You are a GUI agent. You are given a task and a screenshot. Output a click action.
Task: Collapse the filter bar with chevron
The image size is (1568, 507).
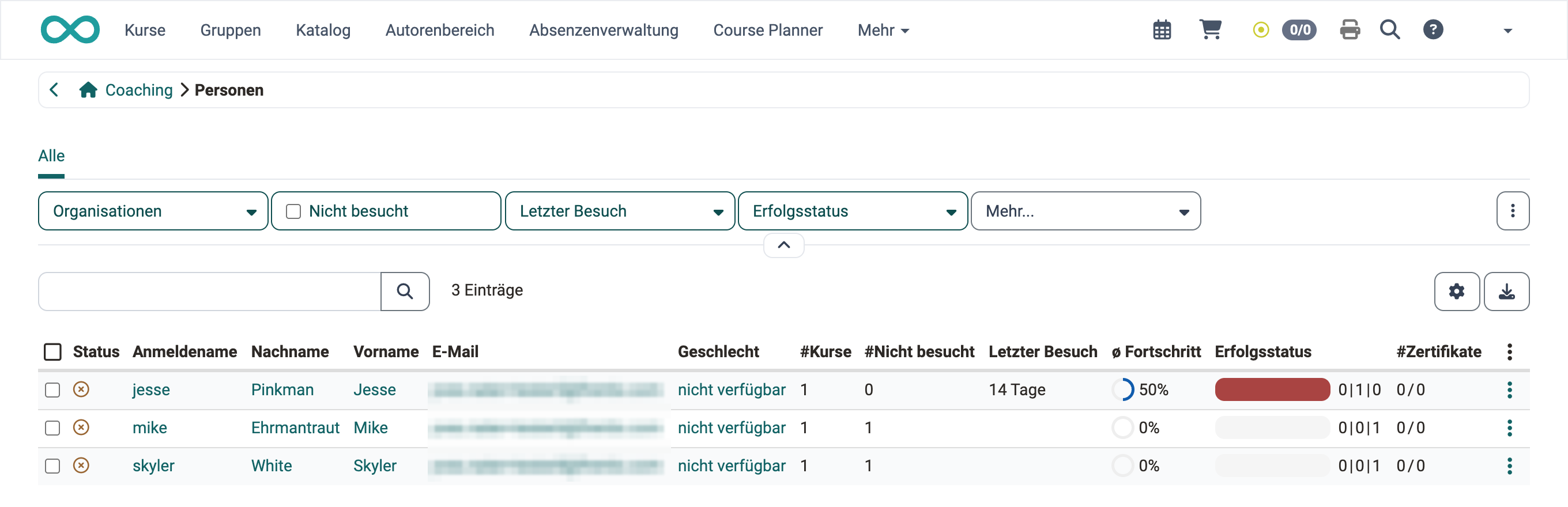784,245
